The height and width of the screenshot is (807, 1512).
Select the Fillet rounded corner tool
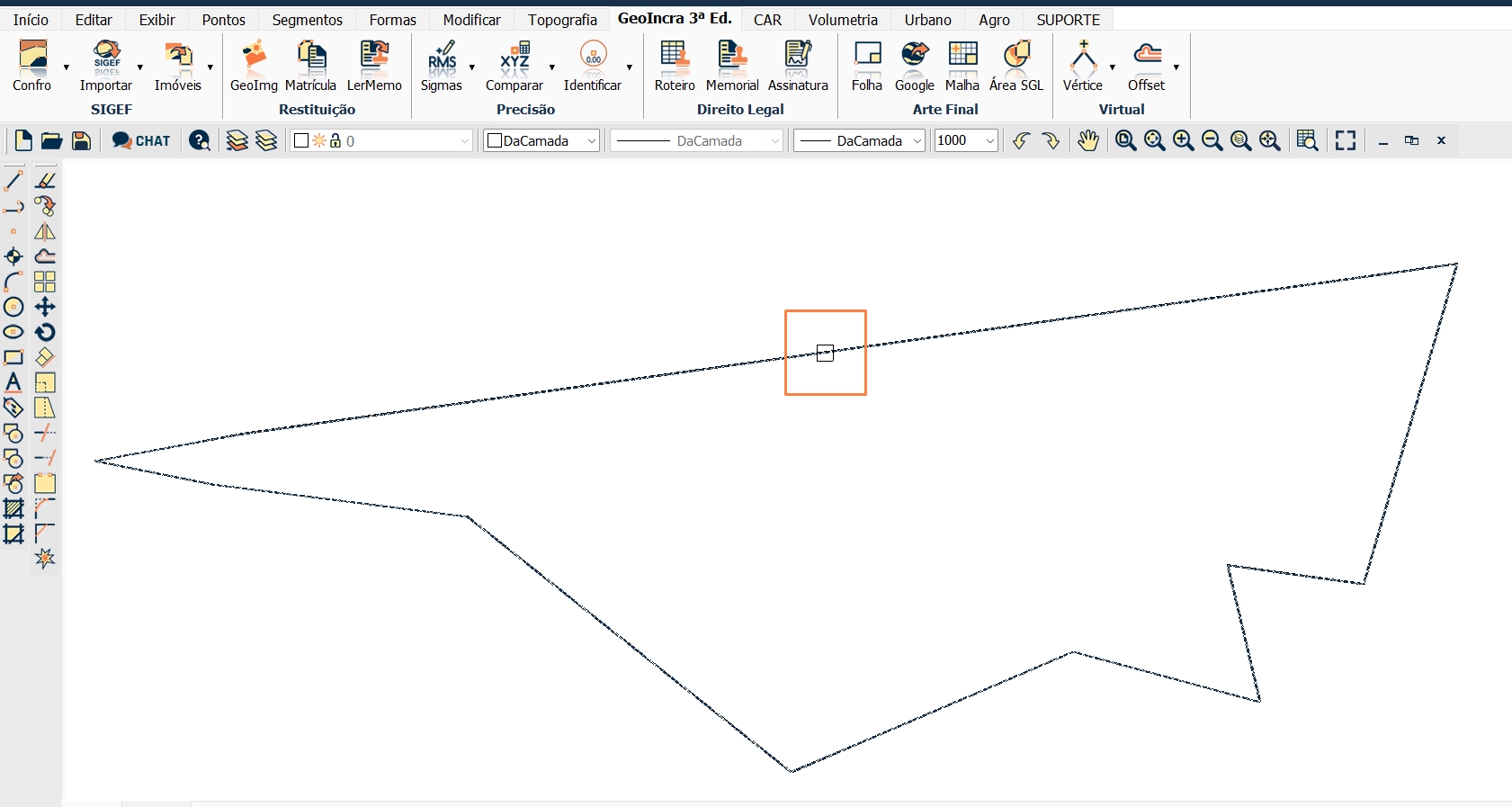[x=45, y=508]
